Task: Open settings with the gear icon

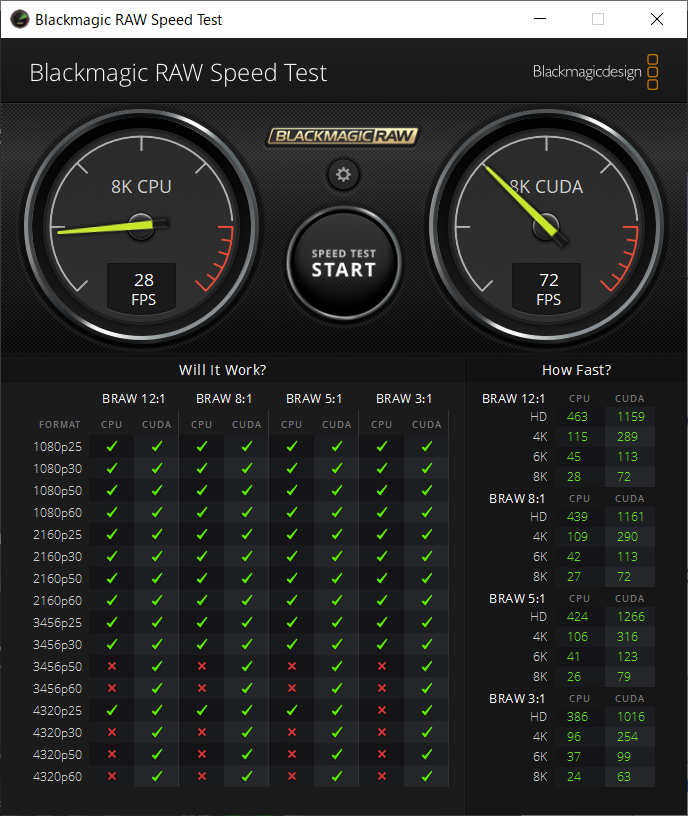Action: coord(343,174)
